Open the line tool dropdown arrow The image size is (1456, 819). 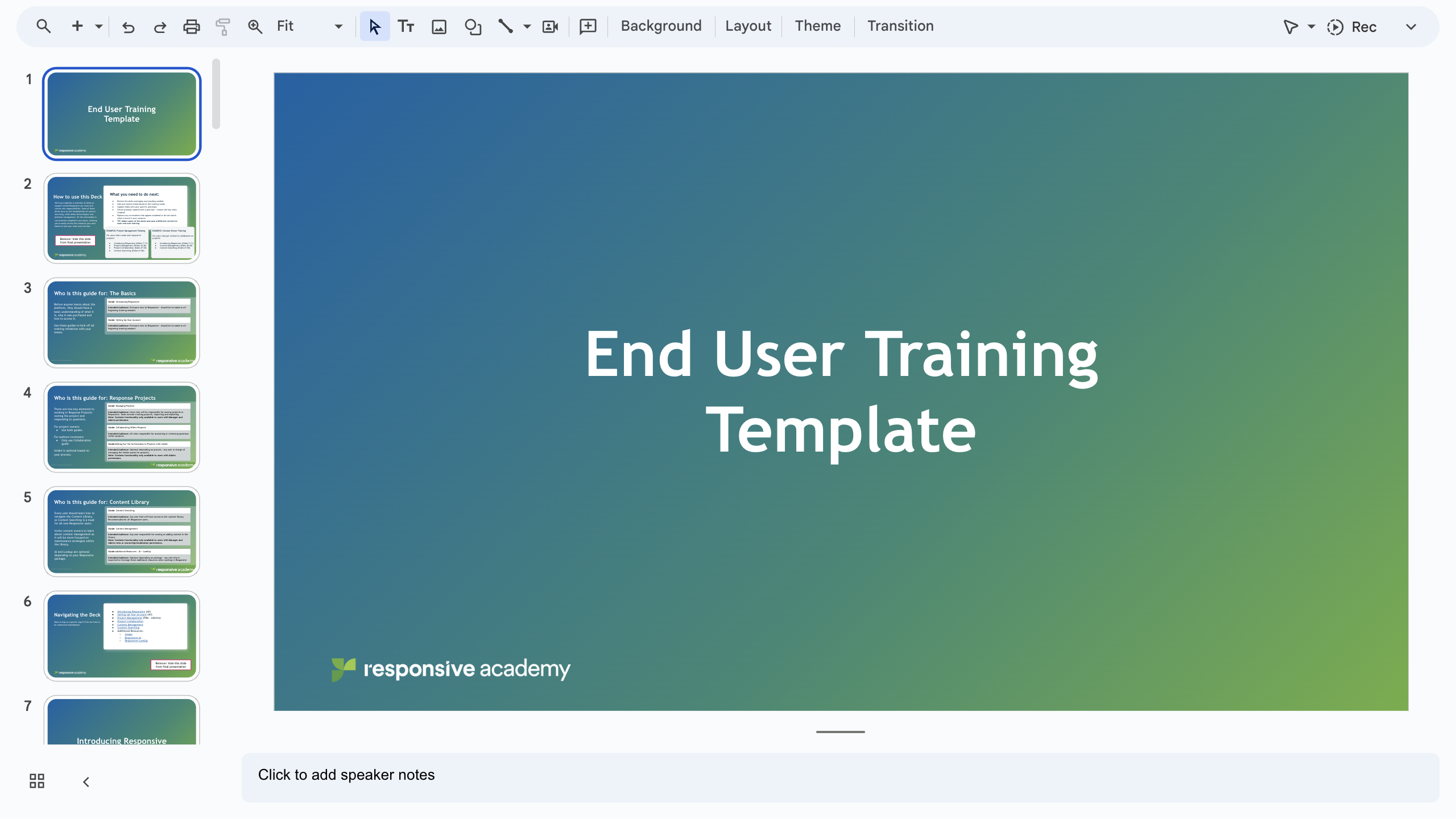coord(527,27)
